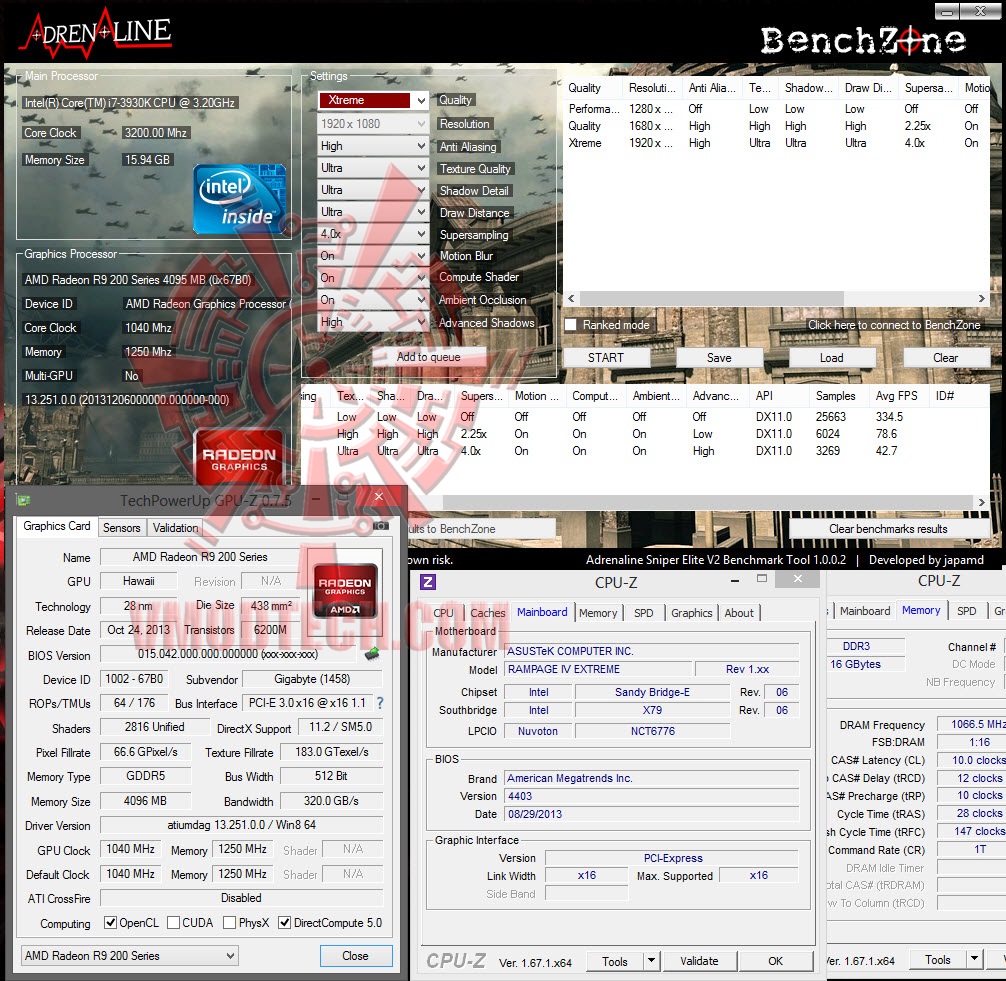Click the CPU-Z OK button

[775, 960]
